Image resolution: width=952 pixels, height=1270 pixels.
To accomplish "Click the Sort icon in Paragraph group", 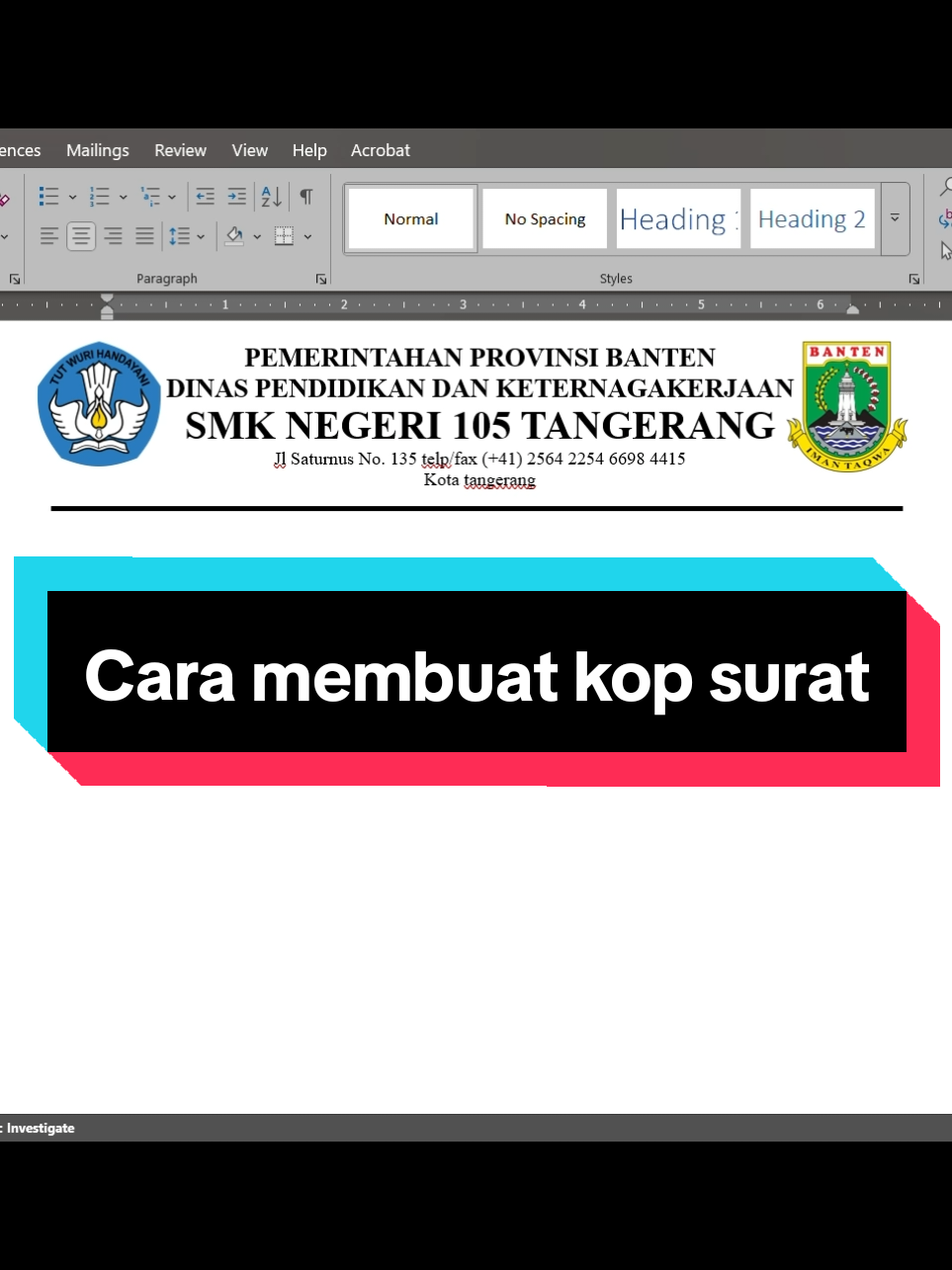I will (x=271, y=196).
